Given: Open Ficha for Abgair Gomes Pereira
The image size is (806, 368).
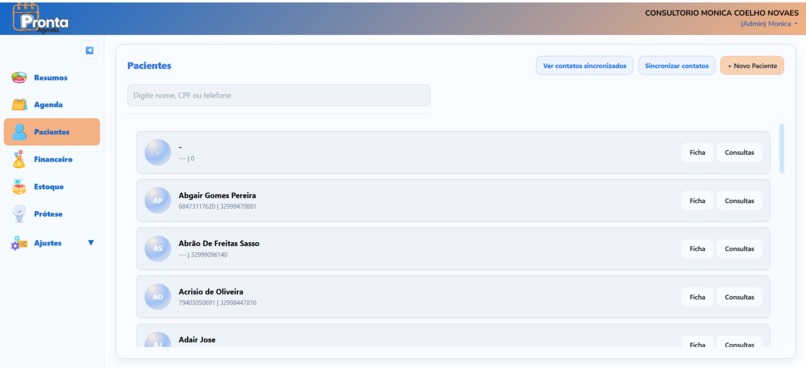Looking at the screenshot, I should [x=697, y=200].
